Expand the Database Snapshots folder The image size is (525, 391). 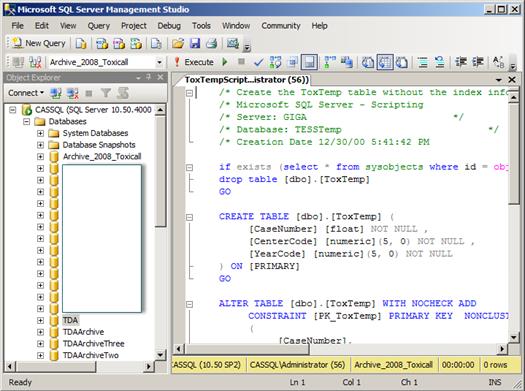41,145
